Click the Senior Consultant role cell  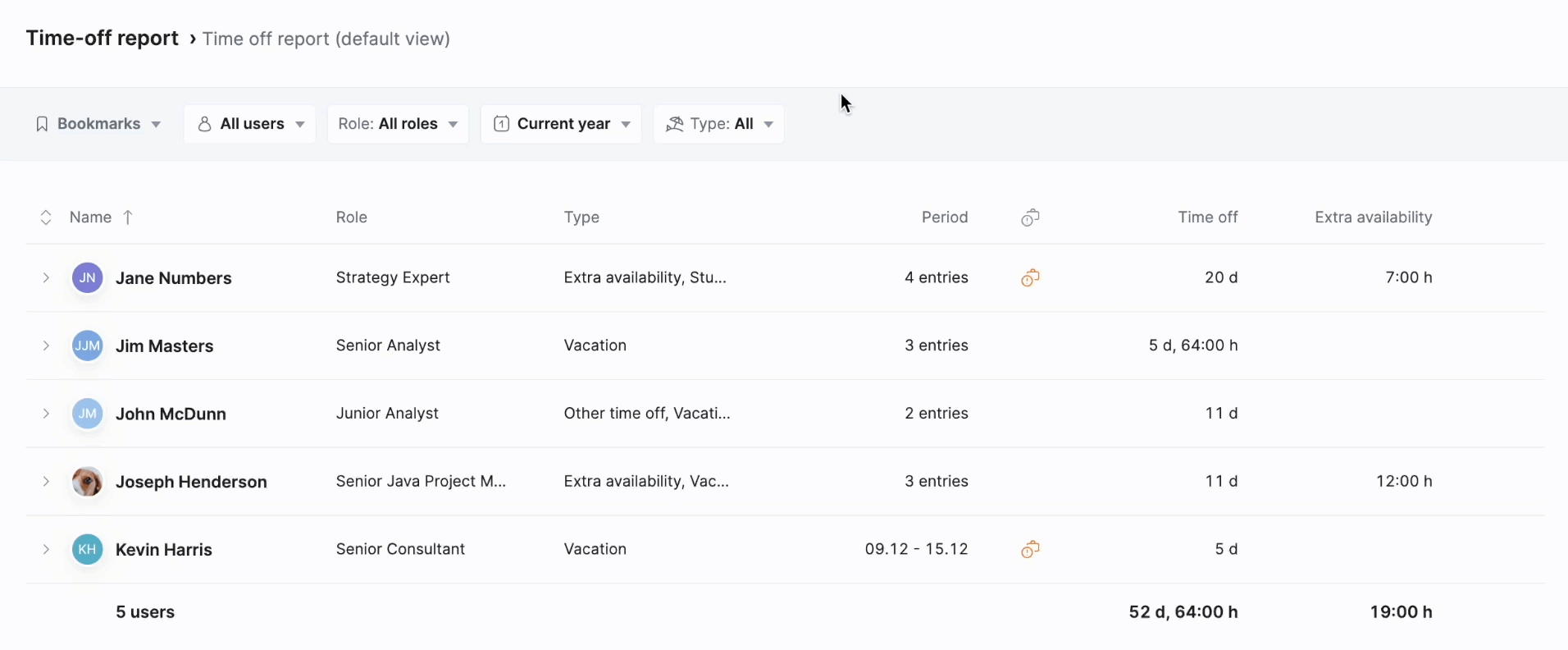pyautogui.click(x=400, y=549)
